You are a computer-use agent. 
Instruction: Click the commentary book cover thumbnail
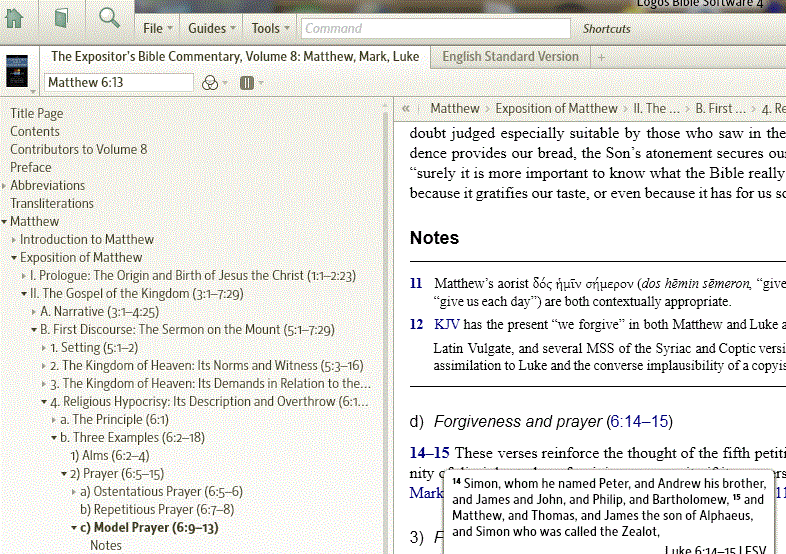(17, 71)
